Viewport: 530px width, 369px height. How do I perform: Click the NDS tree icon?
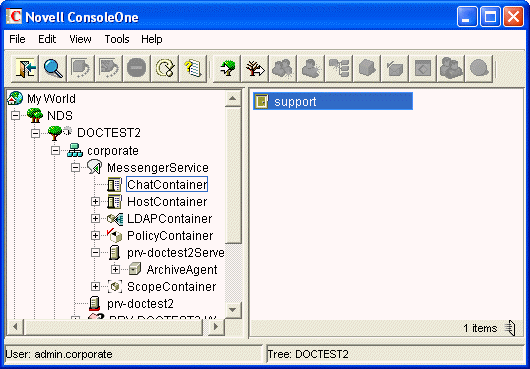coord(35,115)
